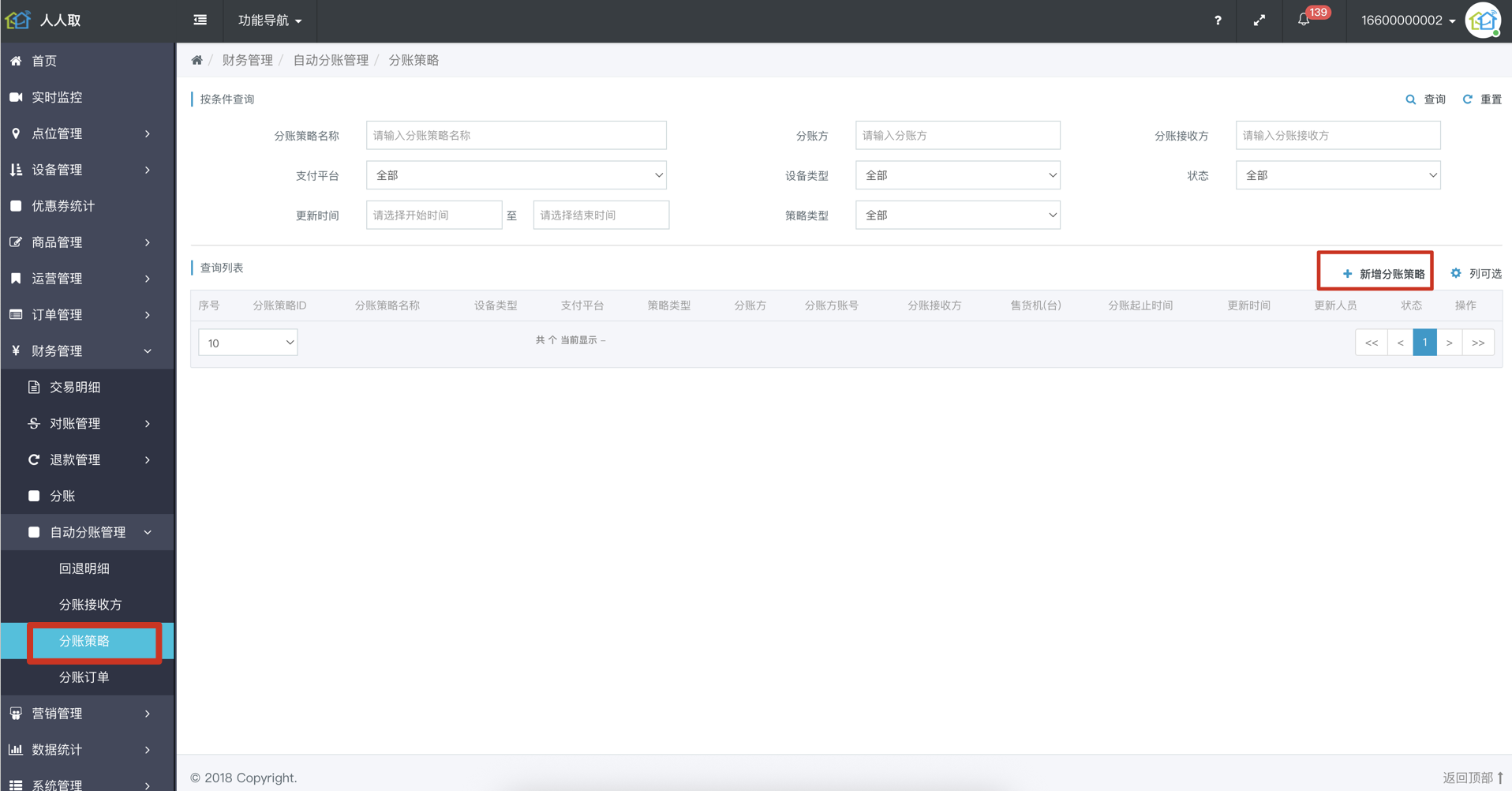Open the 状态 status dropdown
The image size is (1512, 791).
[1338, 175]
